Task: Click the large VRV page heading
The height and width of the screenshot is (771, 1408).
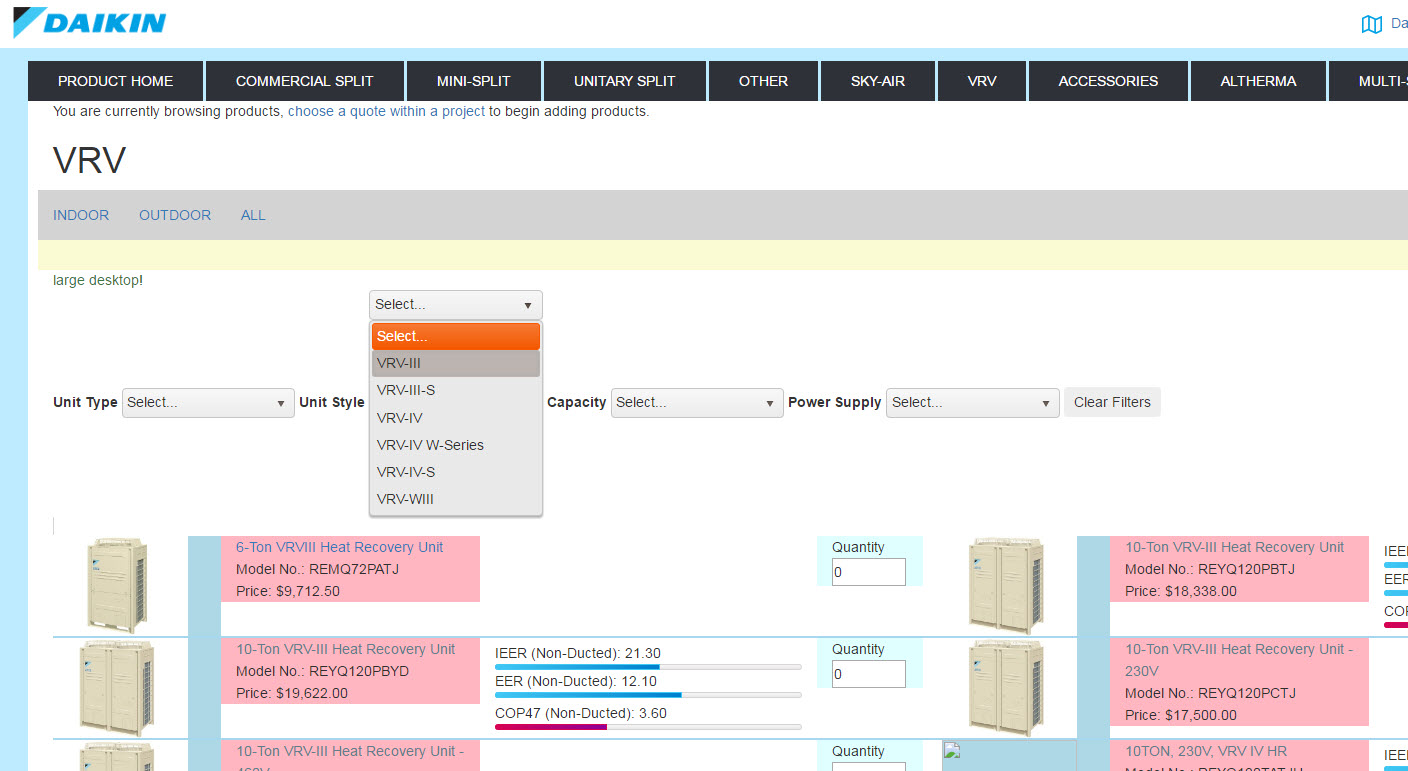Action: (x=89, y=160)
